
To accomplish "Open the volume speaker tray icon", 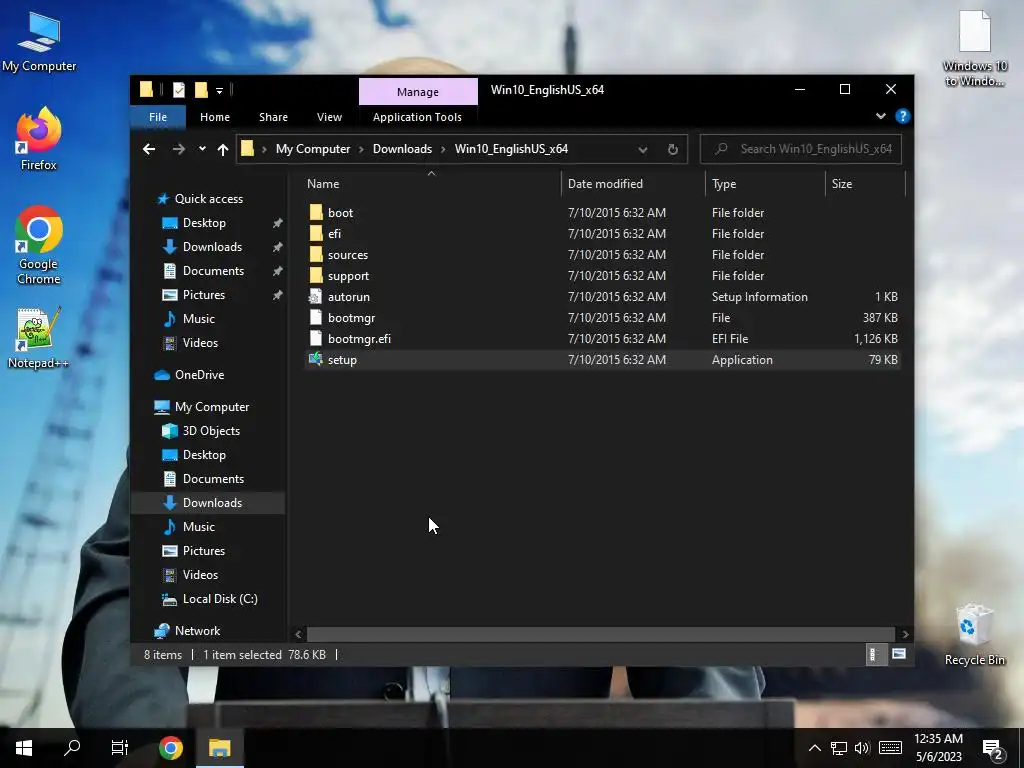I will [862, 748].
